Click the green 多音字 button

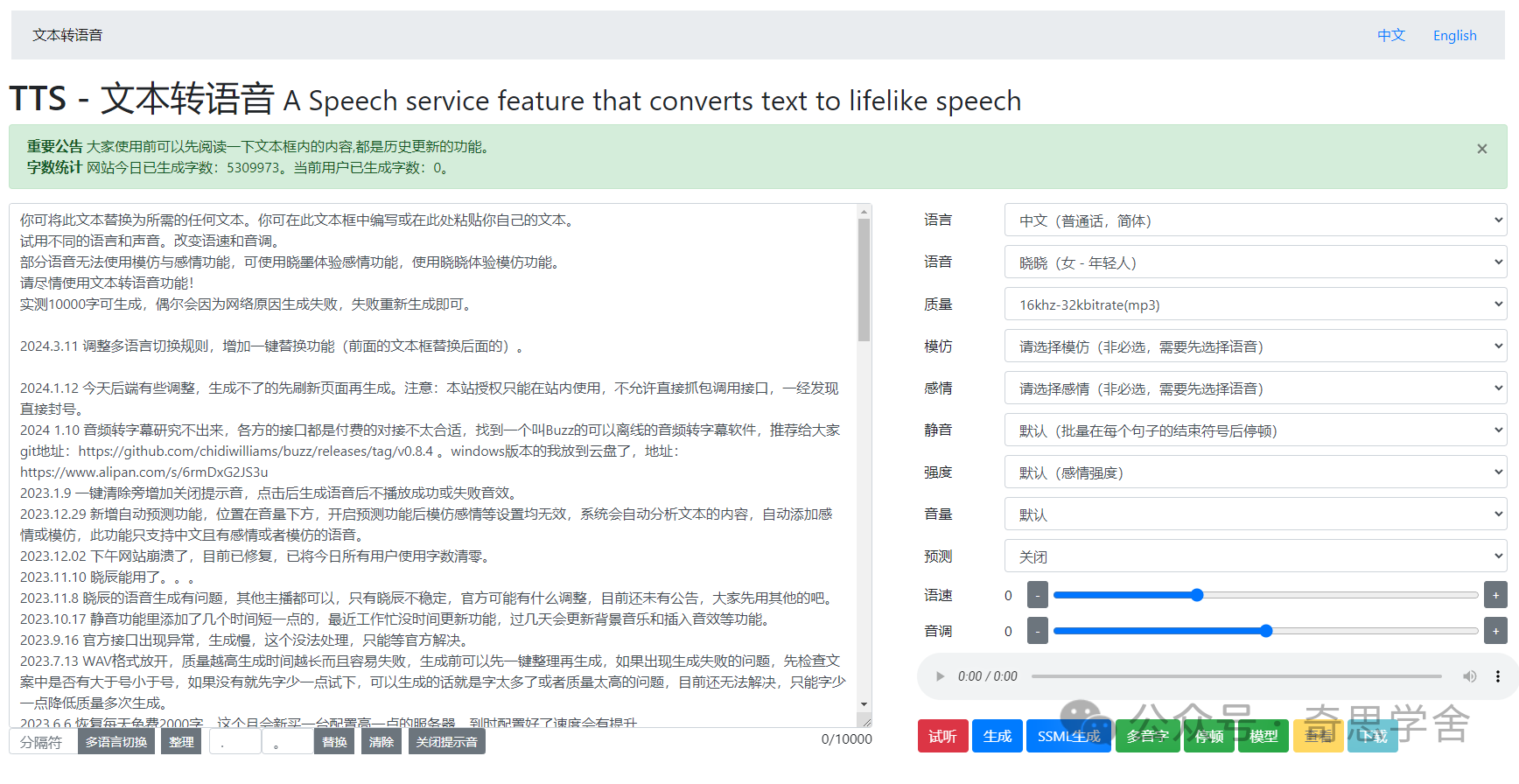click(x=1148, y=736)
